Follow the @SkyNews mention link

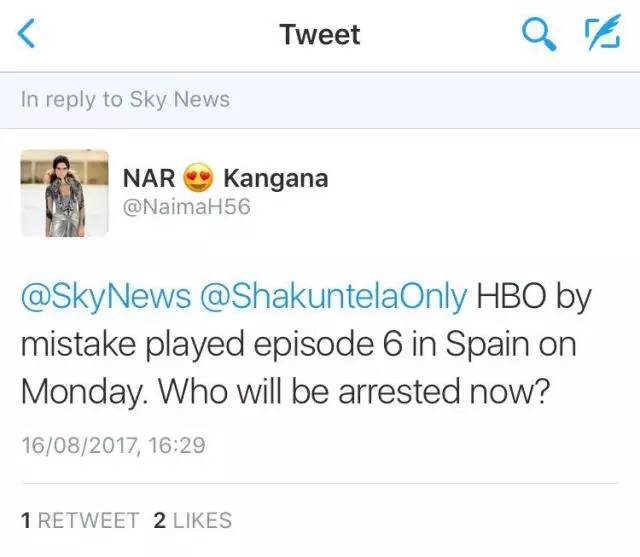[x=106, y=297]
